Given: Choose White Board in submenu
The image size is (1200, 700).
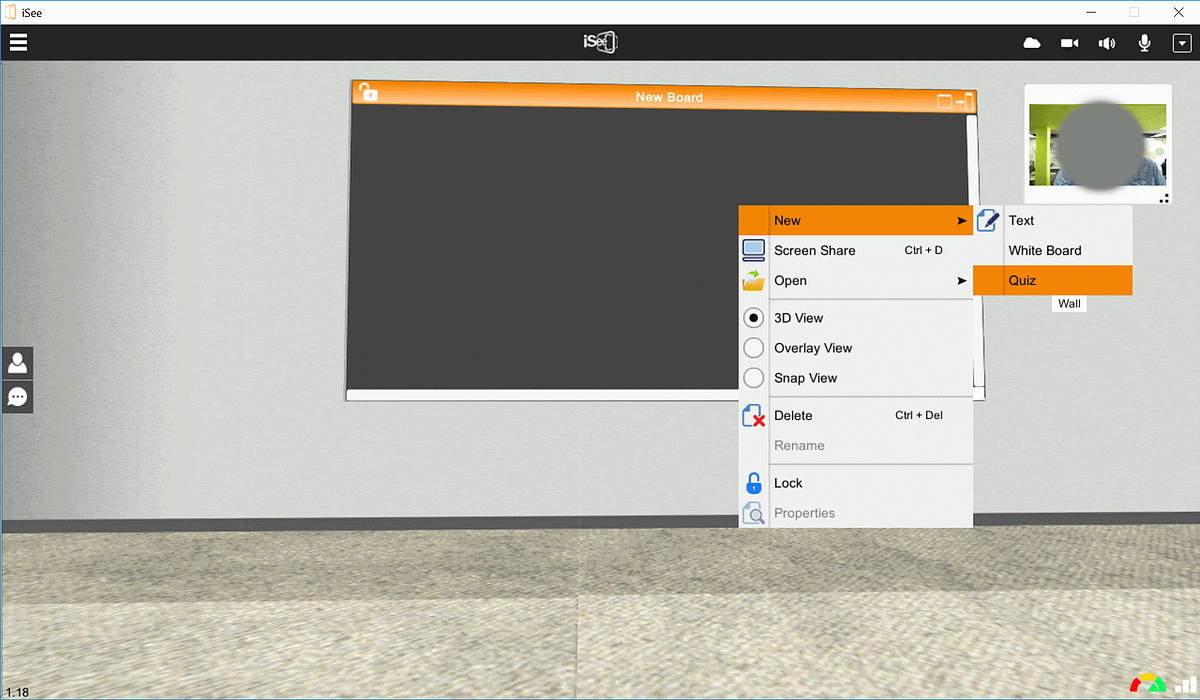Looking at the screenshot, I should [1053, 250].
